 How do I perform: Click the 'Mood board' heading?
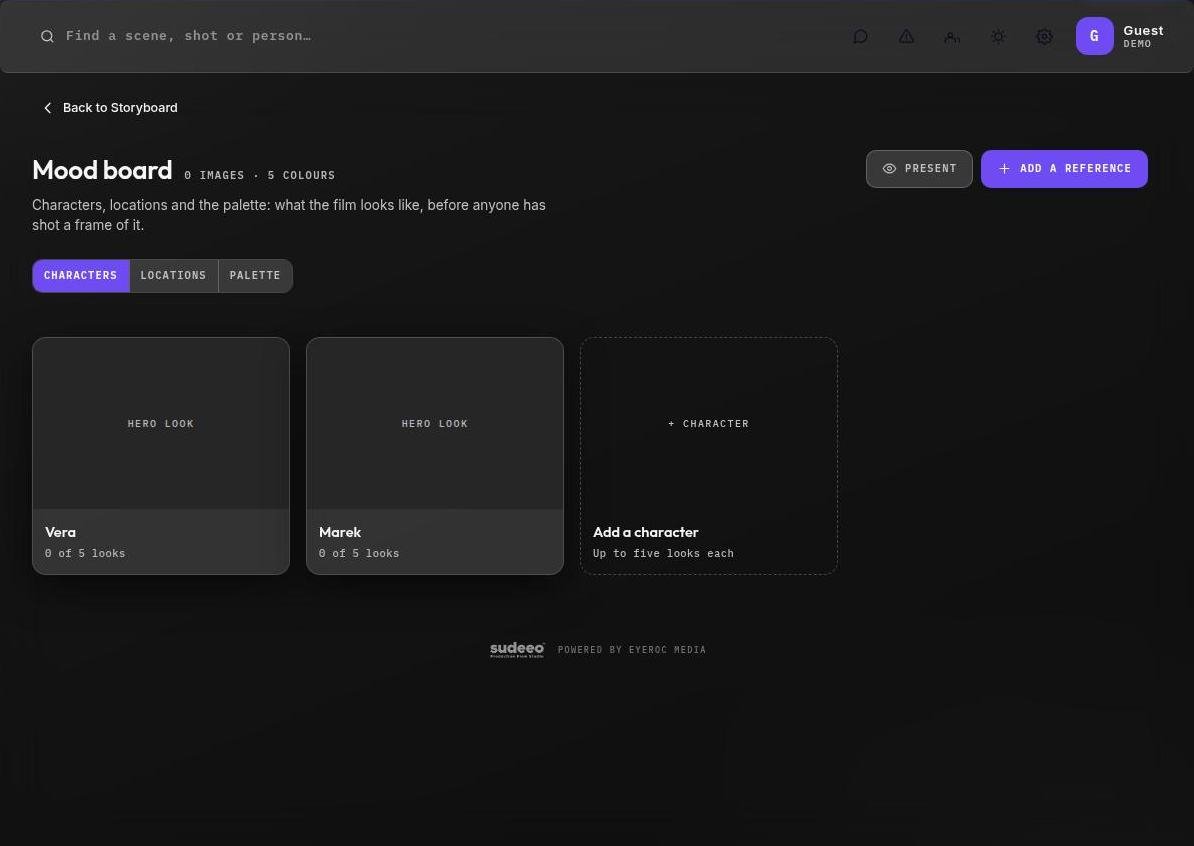[x=102, y=170]
